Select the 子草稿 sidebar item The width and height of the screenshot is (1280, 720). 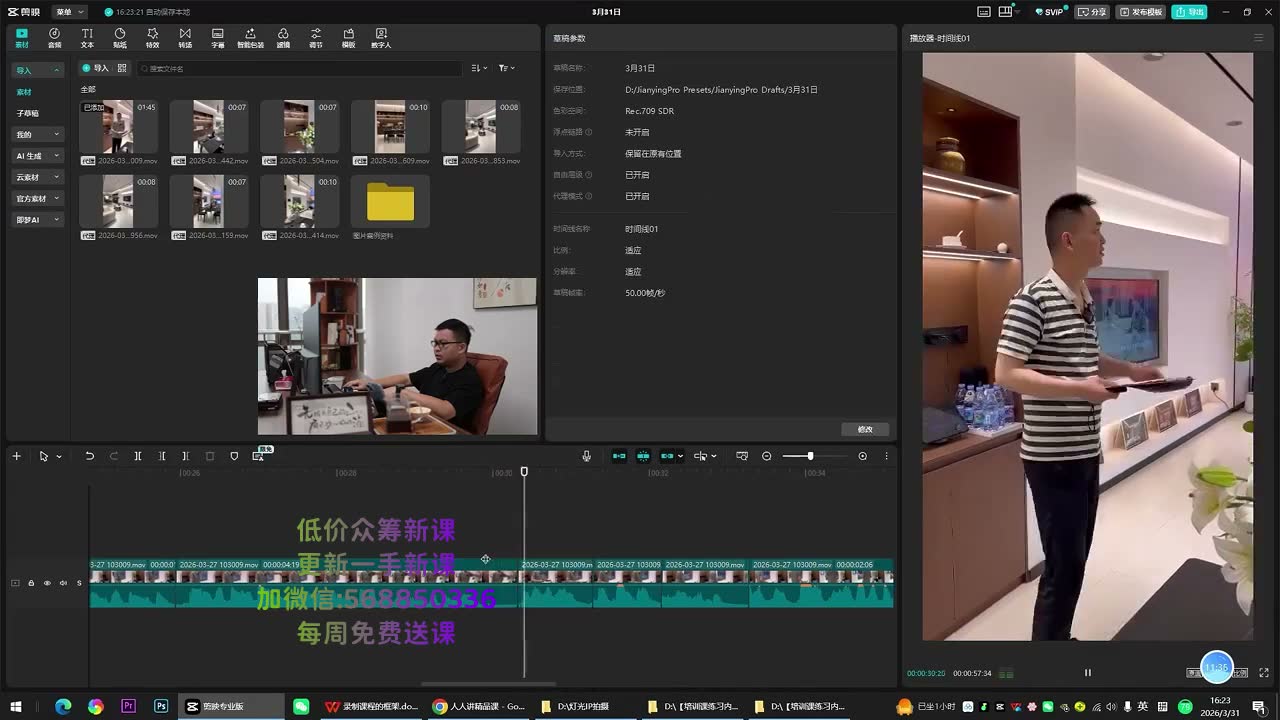[x=28, y=113]
